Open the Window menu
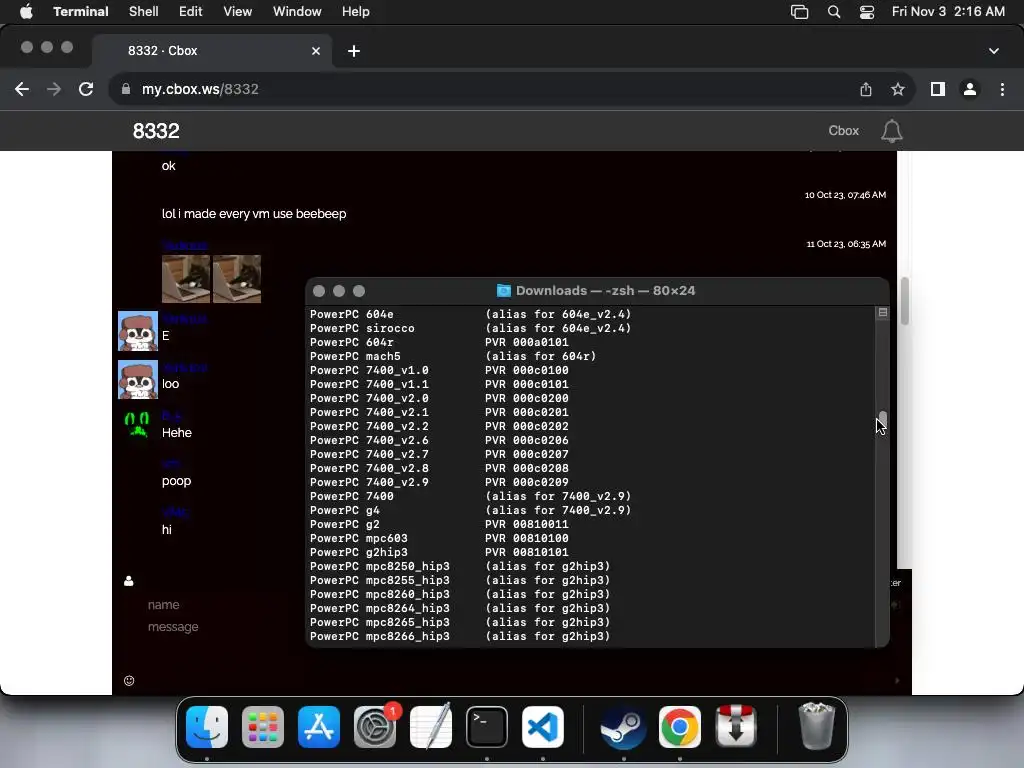Image resolution: width=1024 pixels, height=768 pixels. (296, 12)
